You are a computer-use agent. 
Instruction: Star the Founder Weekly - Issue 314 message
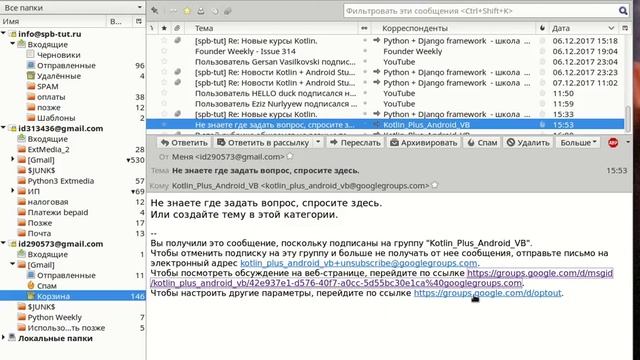[164, 51]
